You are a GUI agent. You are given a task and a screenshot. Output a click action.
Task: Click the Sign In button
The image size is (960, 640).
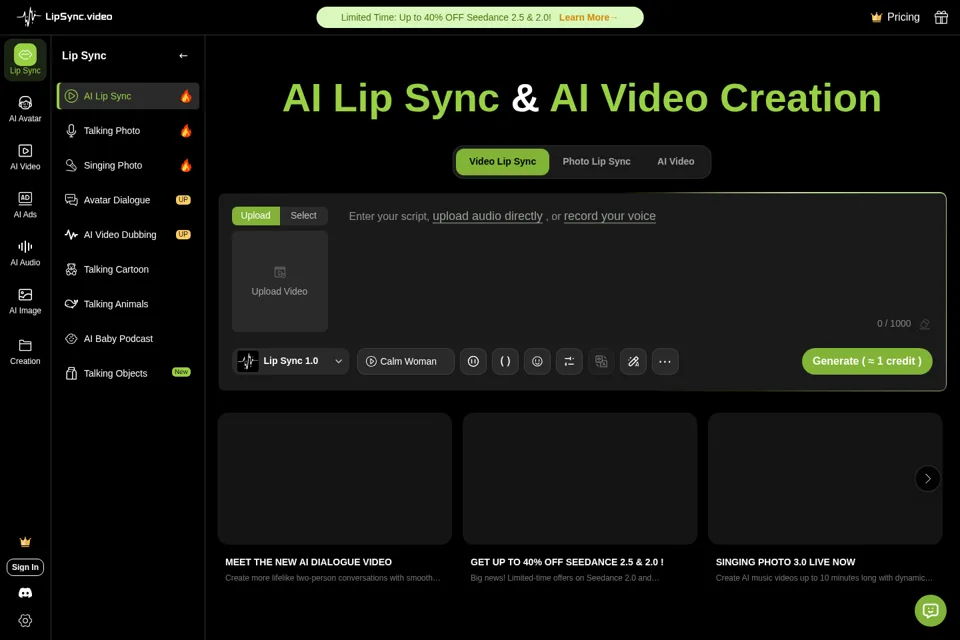point(25,567)
